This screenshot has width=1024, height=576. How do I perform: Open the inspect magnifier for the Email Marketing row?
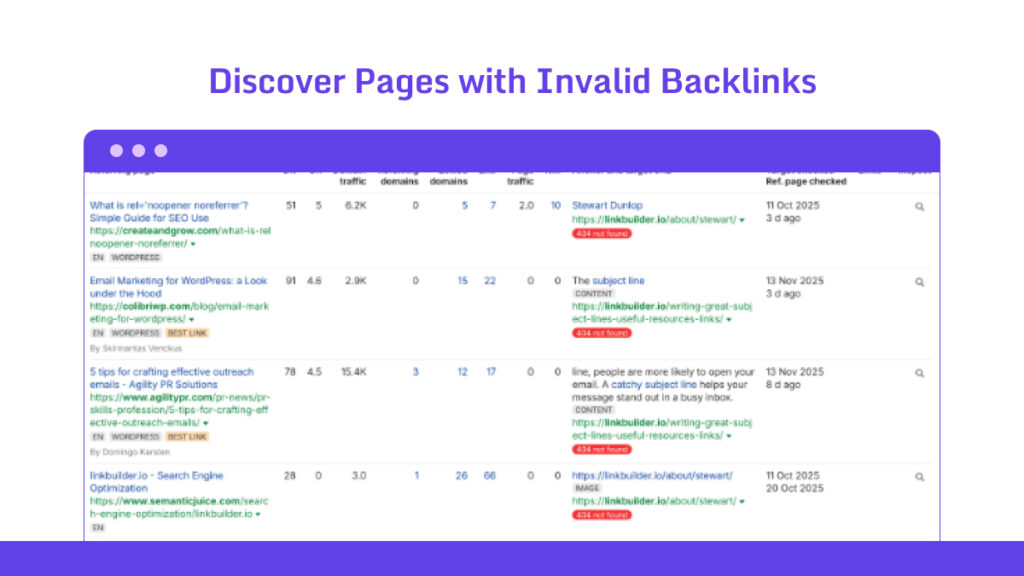920,281
